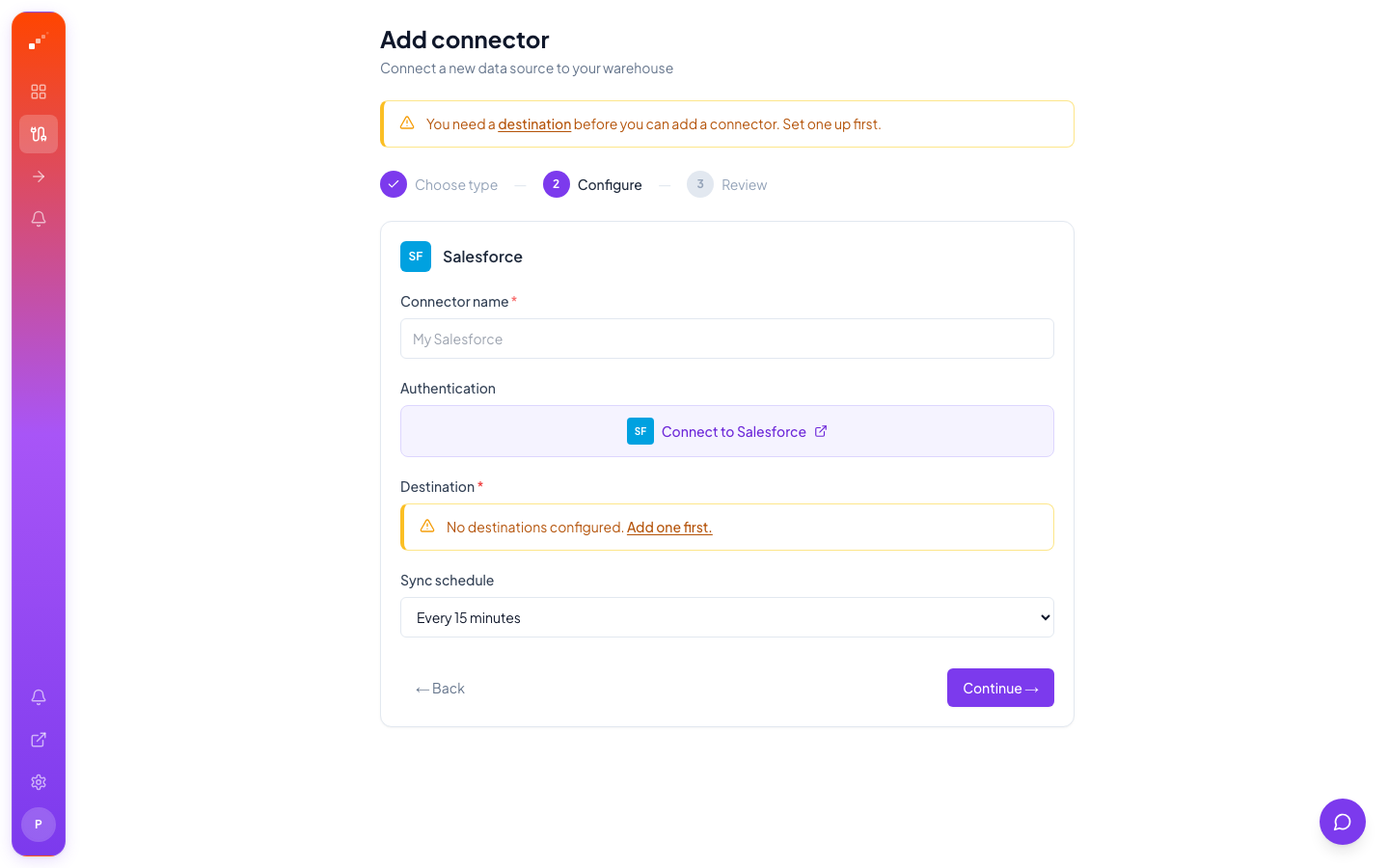The height and width of the screenshot is (868, 1389).
Task: Click the lower bell icon near sidebar bottom
Action: tap(39, 696)
